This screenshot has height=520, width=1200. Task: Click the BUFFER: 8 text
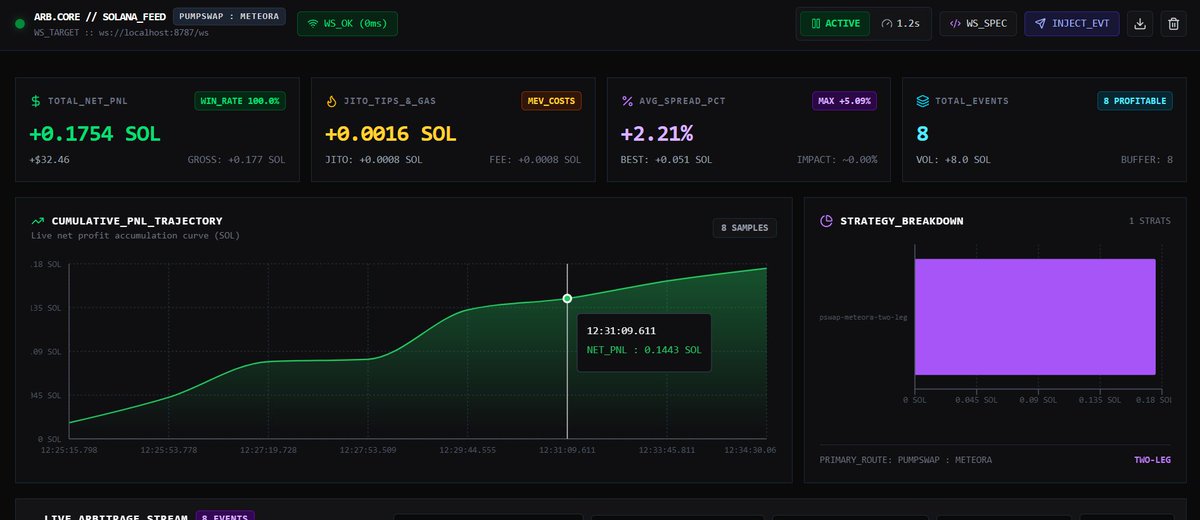(1146, 160)
